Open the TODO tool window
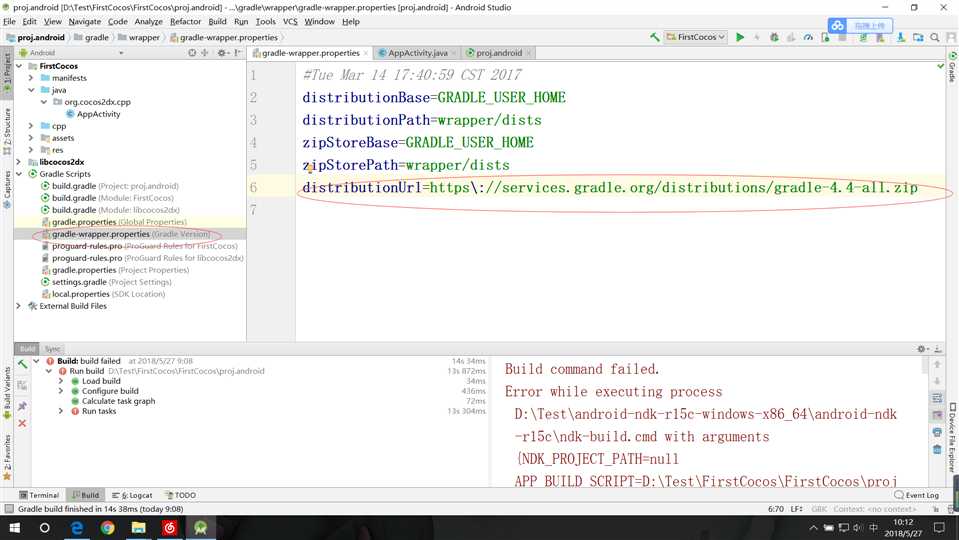The width and height of the screenshot is (959, 540). tap(180, 495)
